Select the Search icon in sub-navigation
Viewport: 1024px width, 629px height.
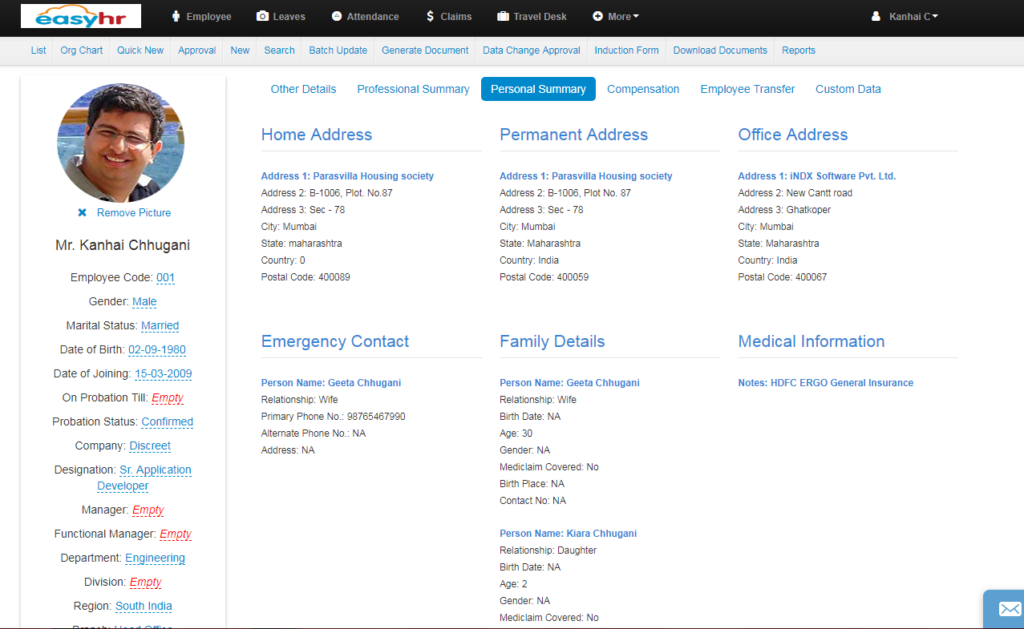tap(278, 50)
